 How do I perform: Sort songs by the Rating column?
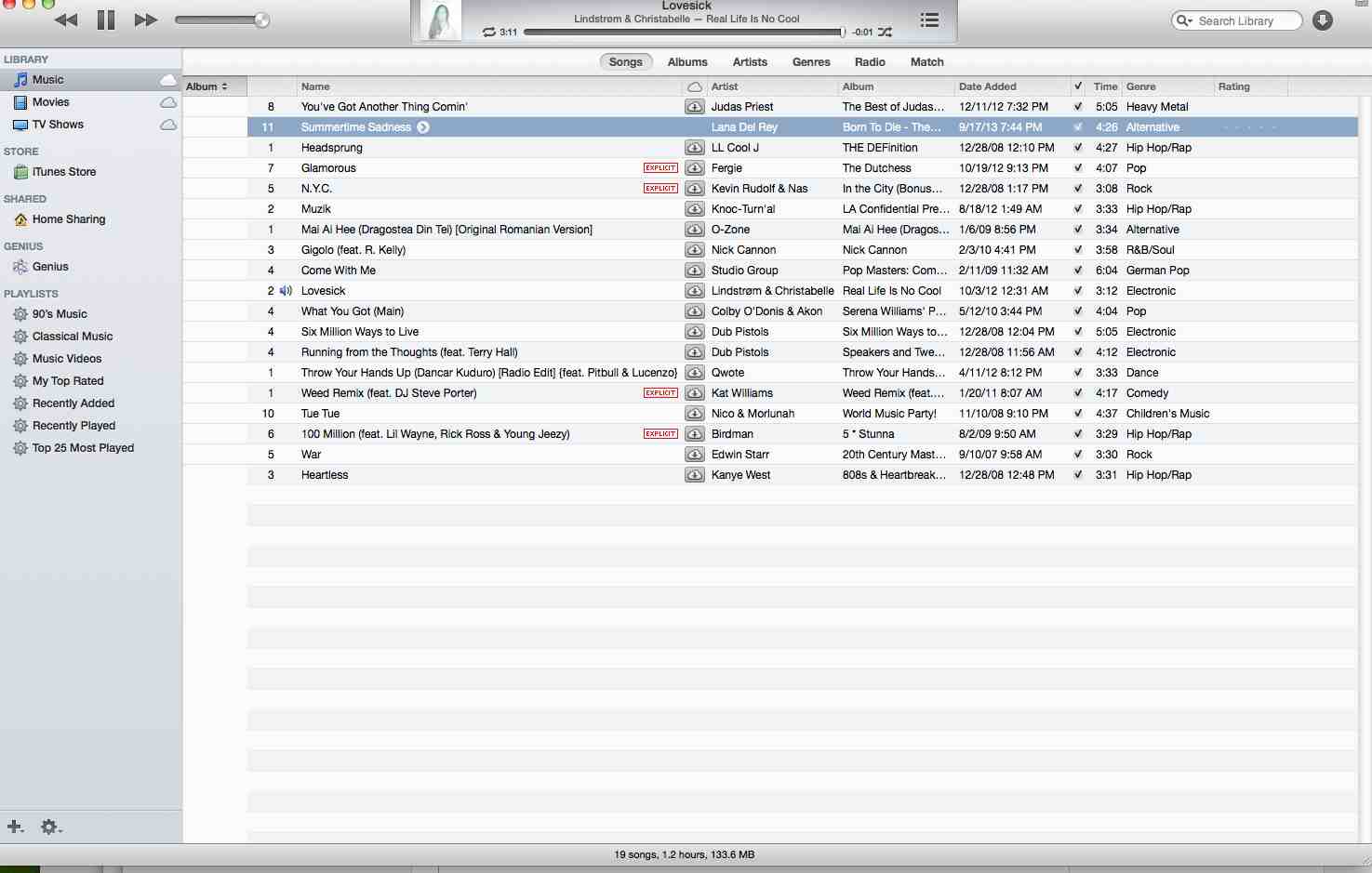pos(1250,86)
